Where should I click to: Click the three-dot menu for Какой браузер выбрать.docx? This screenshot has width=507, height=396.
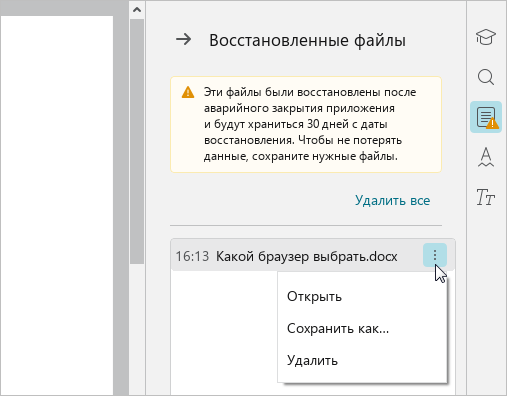(x=435, y=255)
